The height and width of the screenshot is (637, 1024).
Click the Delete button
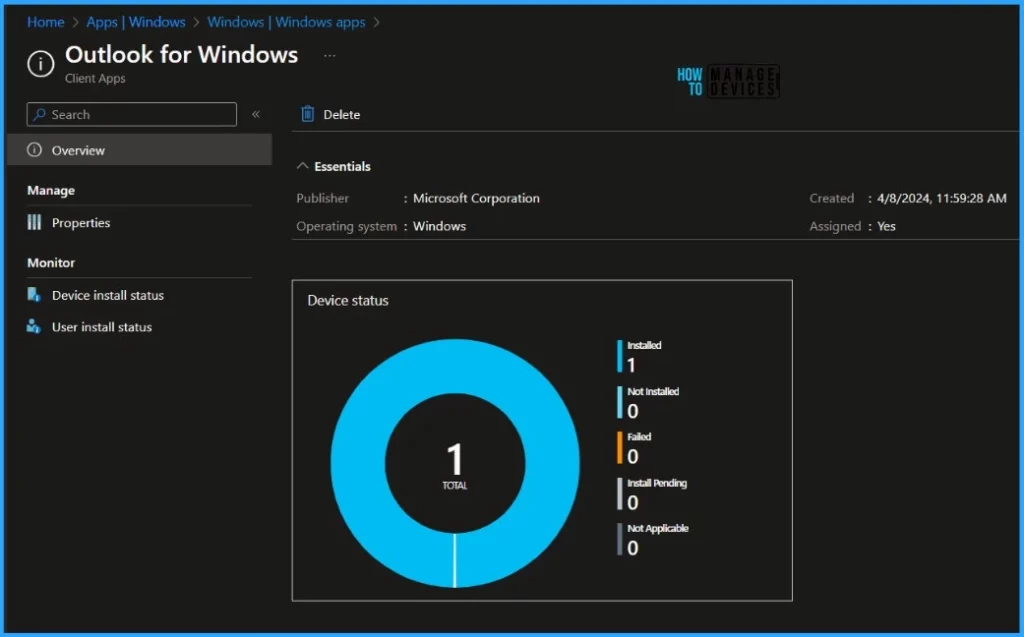pos(330,114)
